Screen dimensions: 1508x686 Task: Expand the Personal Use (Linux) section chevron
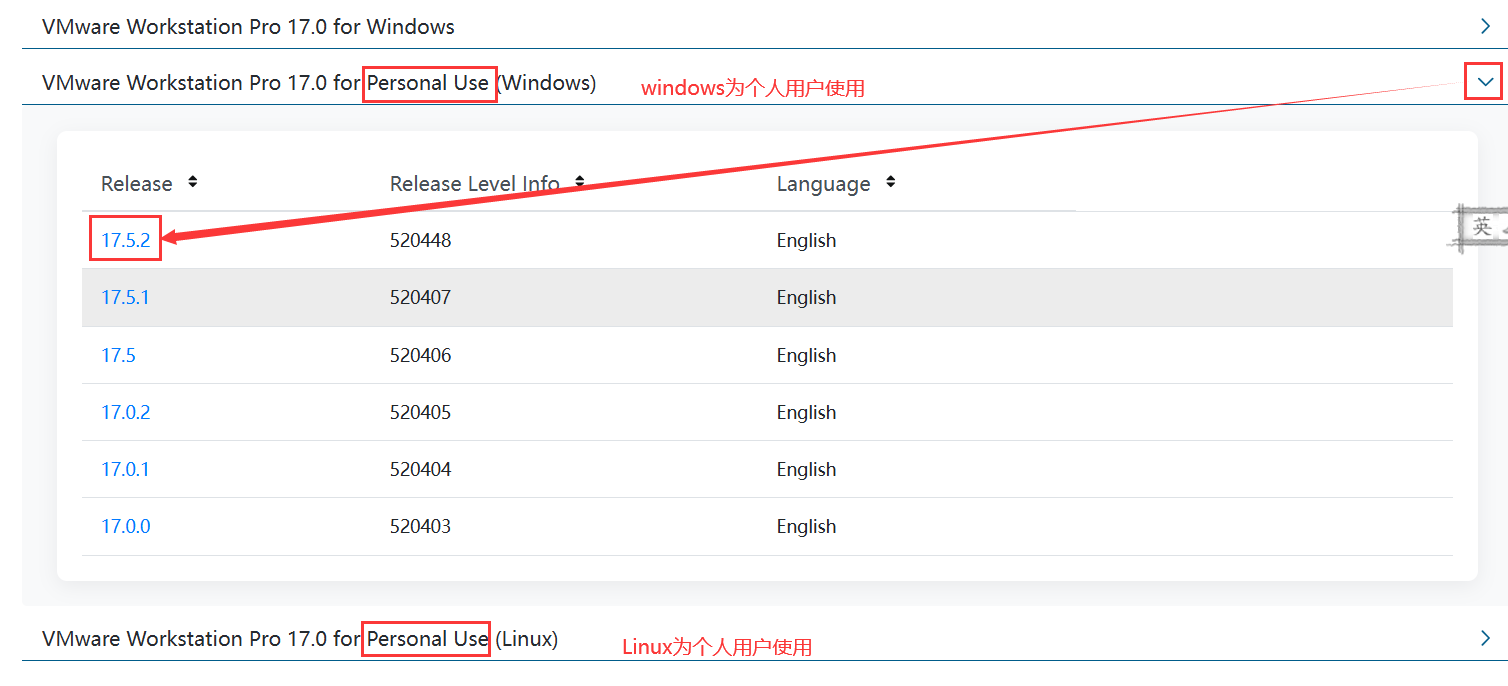1486,638
